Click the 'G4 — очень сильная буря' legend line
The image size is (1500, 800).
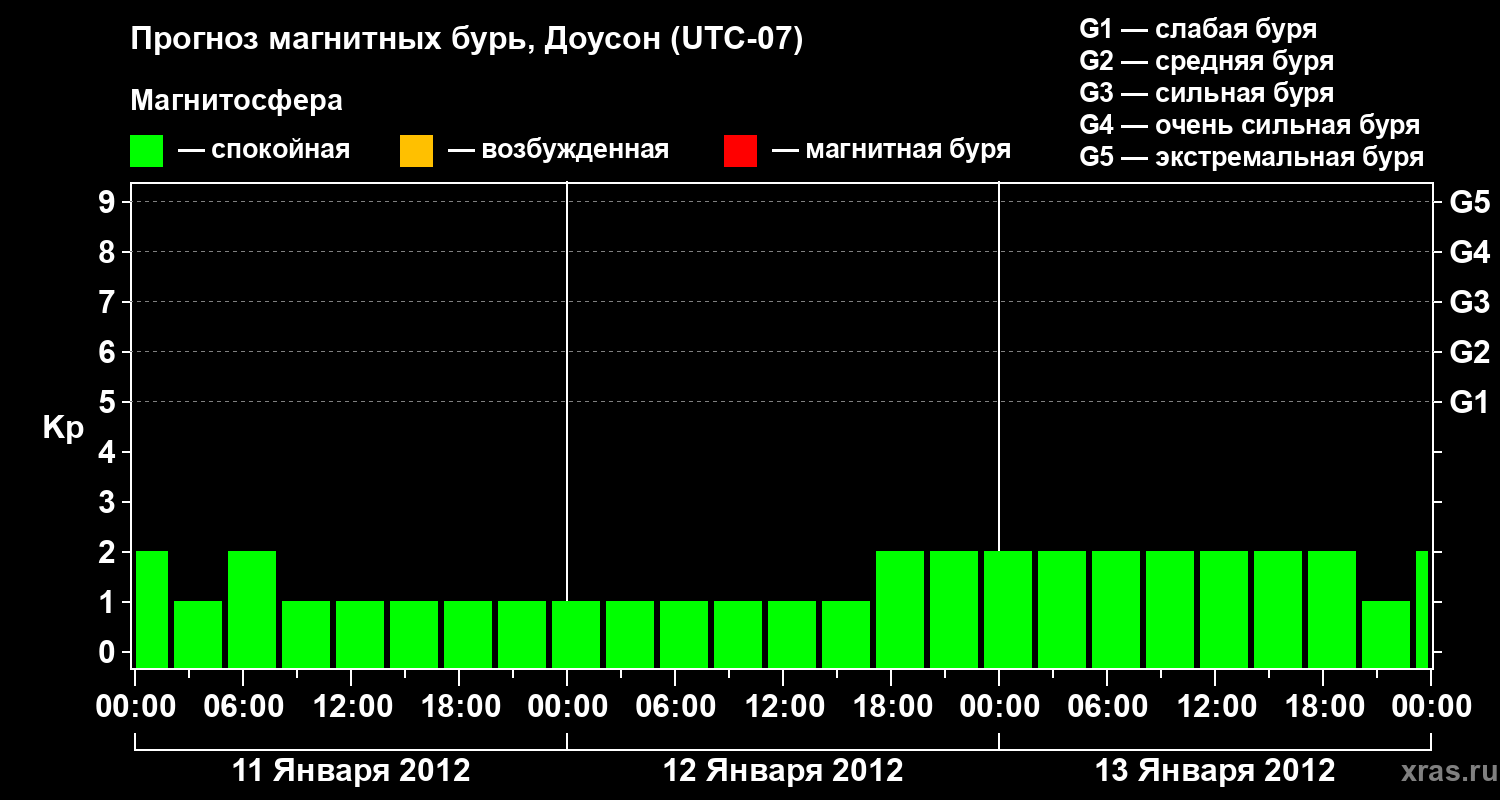1250,125
